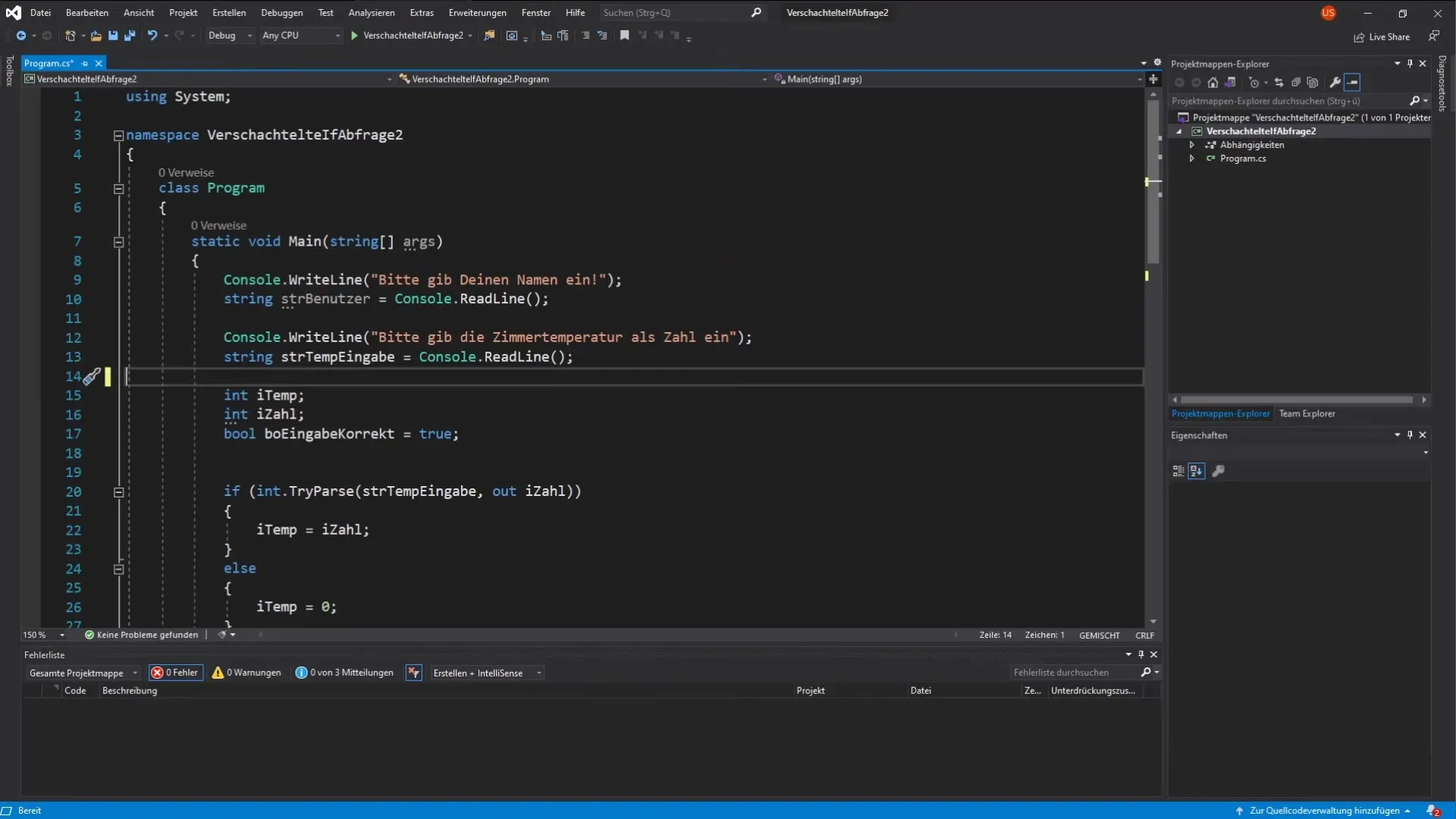The height and width of the screenshot is (819, 1456).
Task: Click the collapse all icon in Projektmappen-Explorer
Action: [x=1296, y=83]
